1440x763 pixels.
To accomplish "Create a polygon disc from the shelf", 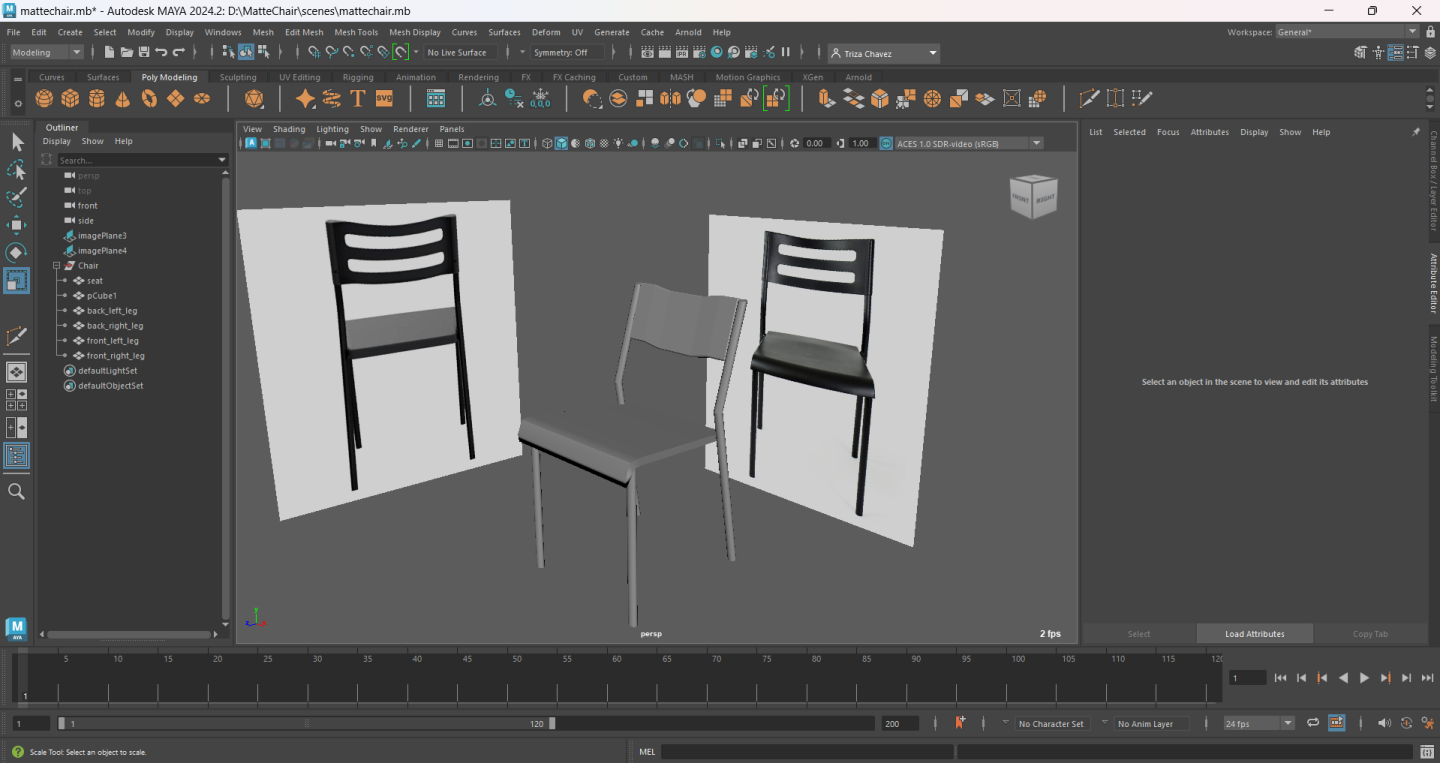I will click(202, 98).
